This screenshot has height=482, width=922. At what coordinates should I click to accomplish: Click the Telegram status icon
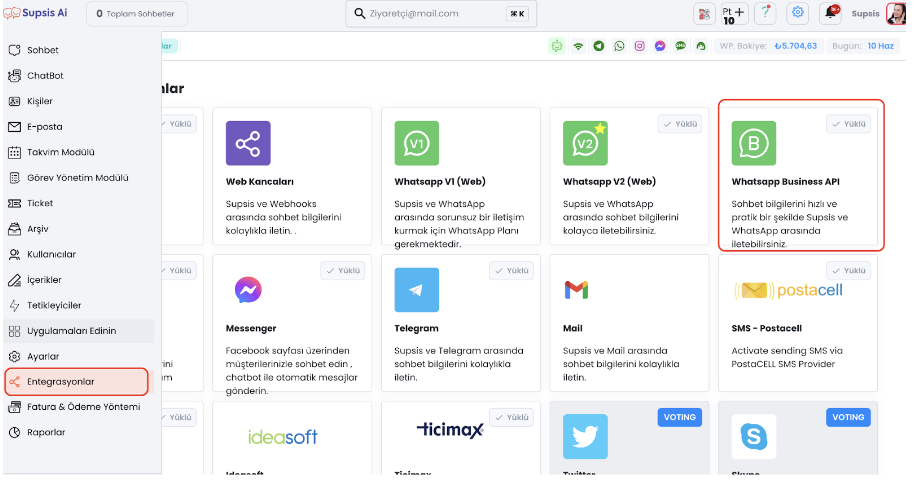[599, 46]
